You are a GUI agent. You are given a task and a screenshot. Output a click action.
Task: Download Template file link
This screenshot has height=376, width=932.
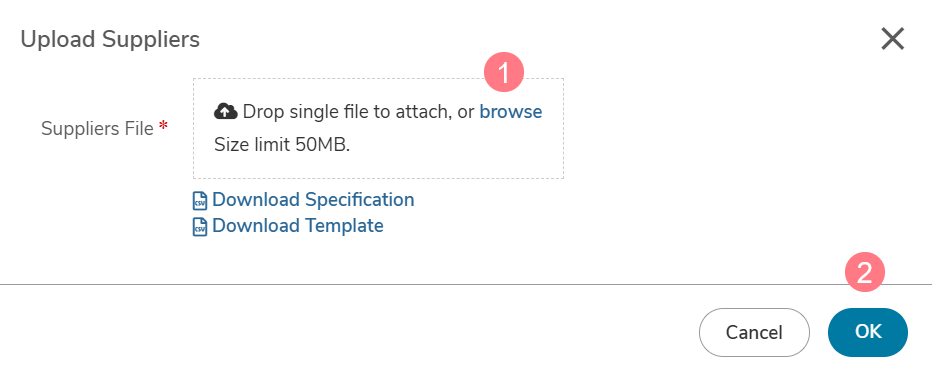(x=298, y=226)
